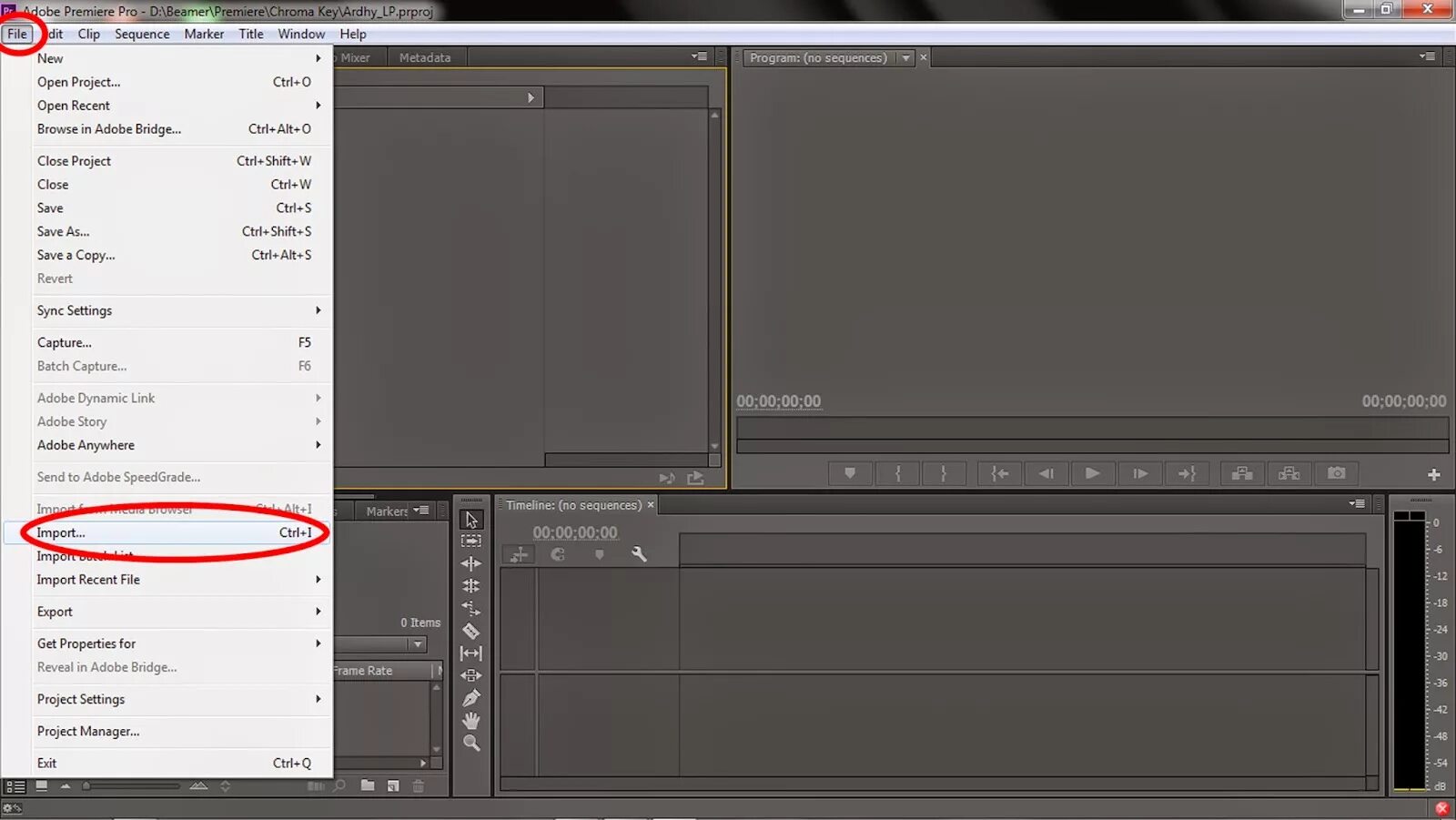The image size is (1456, 820).
Task: Select the Zoom magnifier tool
Action: tap(471, 743)
